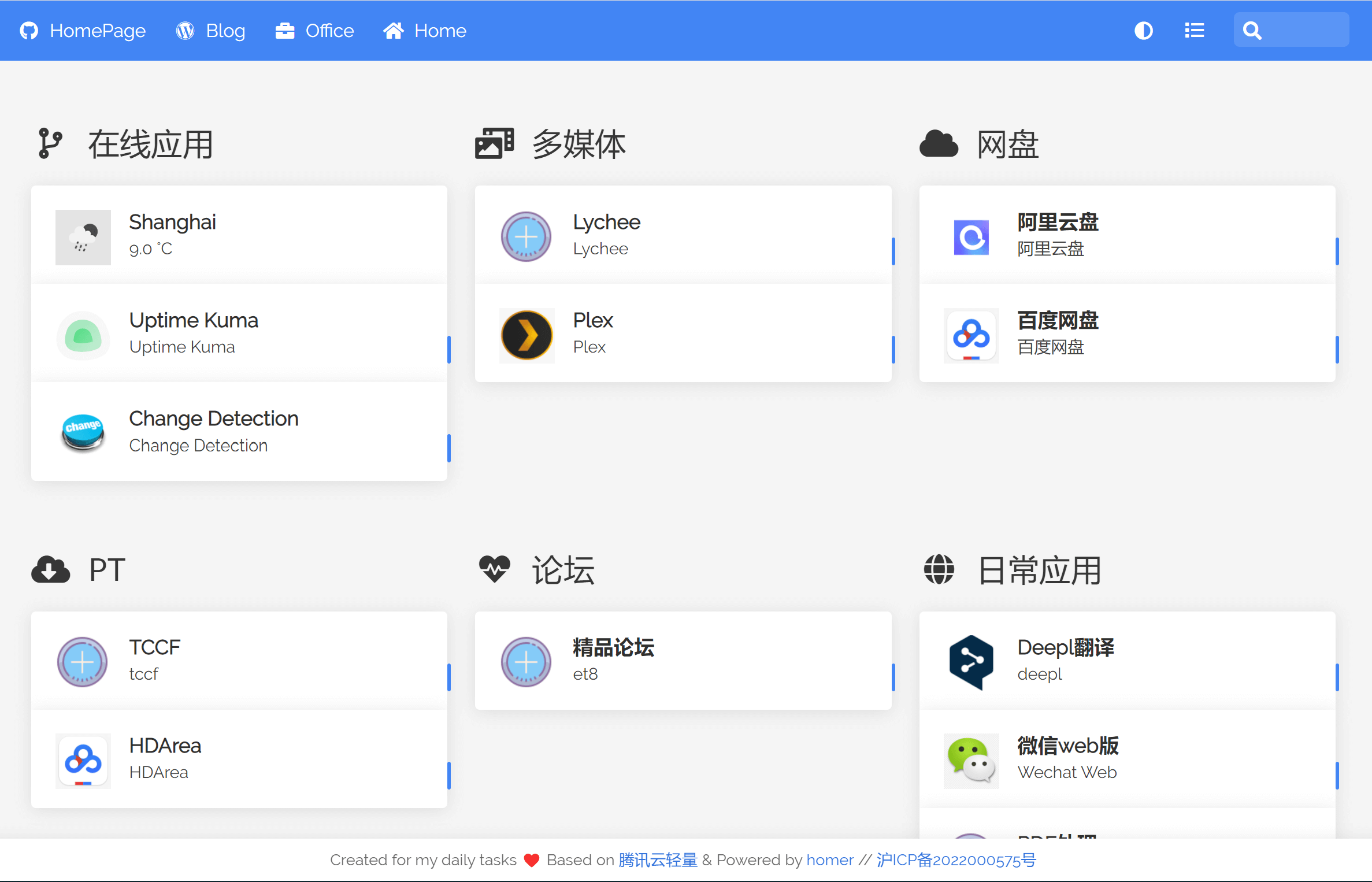1372x882 pixels.
Task: Open the 阿里云盘 card title
Action: [x=1058, y=222]
